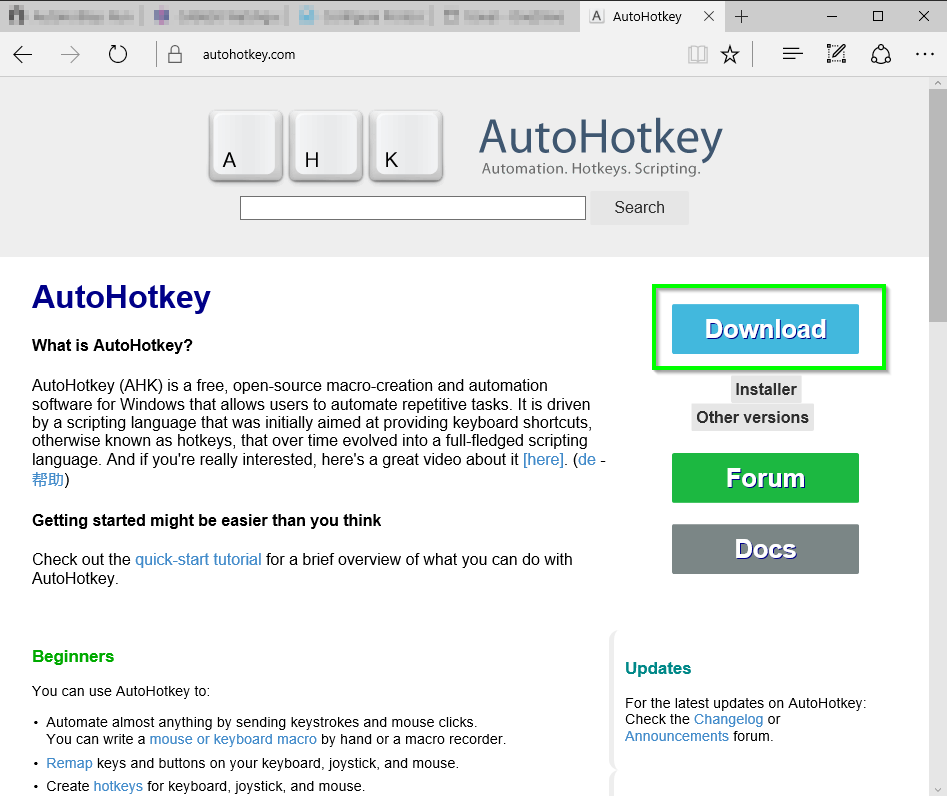Screen dimensions: 947x796
Task: Follow the [here] video link
Action: coord(544,460)
